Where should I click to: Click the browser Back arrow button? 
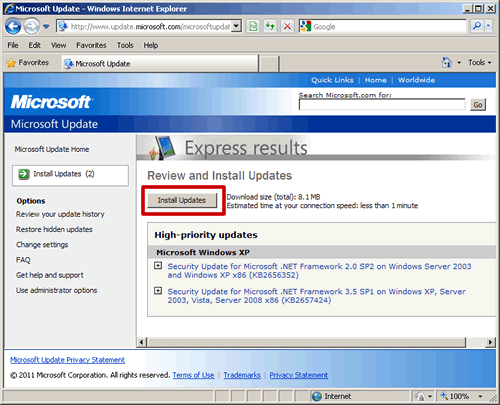(x=13, y=26)
